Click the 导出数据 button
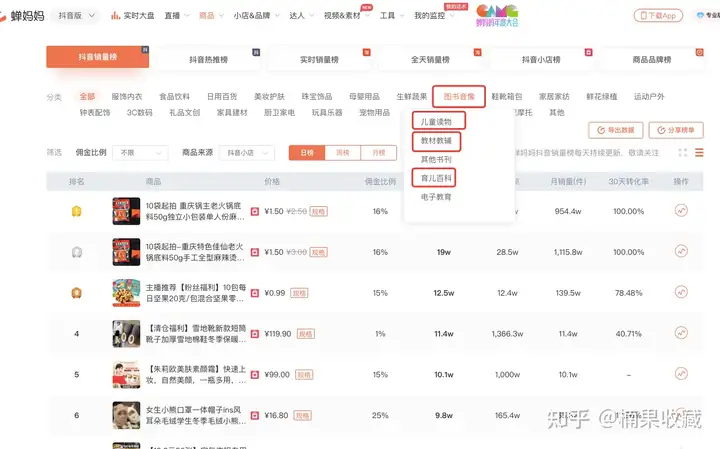This screenshot has height=449, width=720. (x=615, y=130)
